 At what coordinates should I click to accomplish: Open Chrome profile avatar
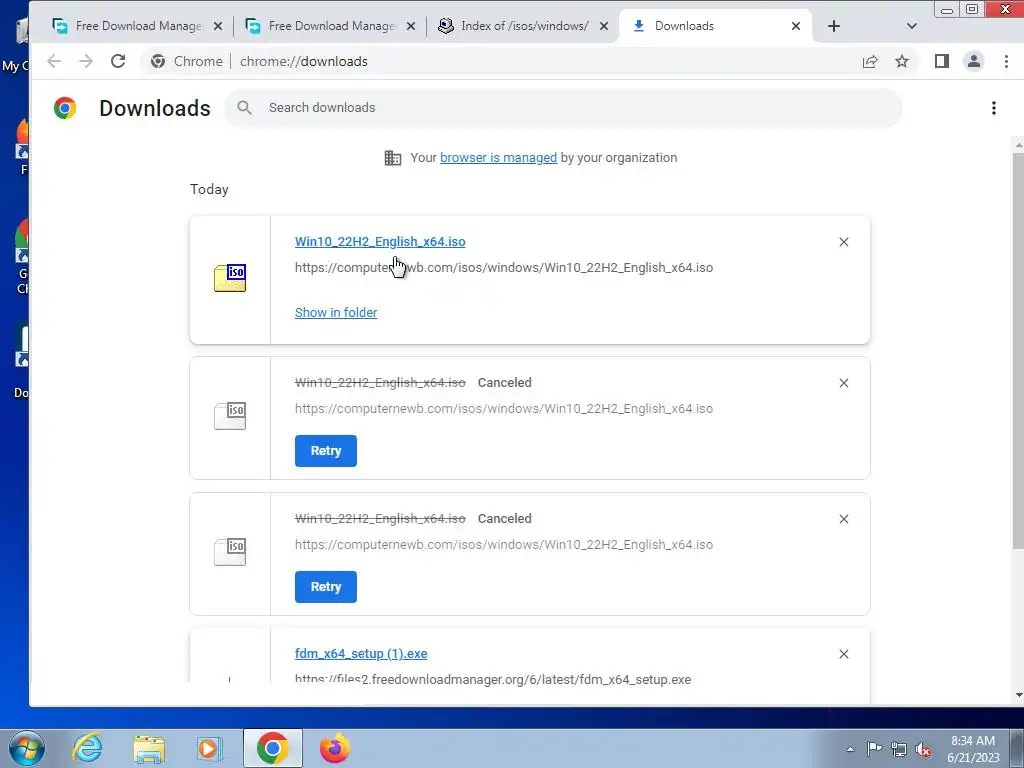974,61
